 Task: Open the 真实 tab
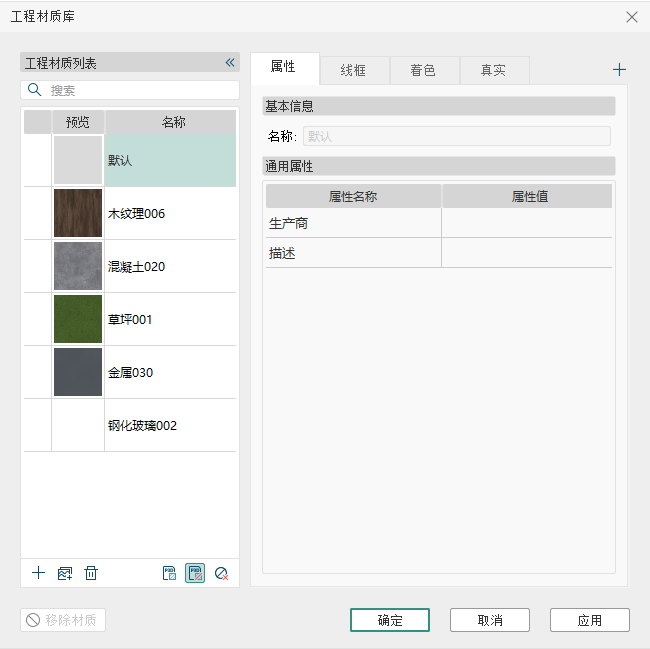pyautogui.click(x=493, y=70)
